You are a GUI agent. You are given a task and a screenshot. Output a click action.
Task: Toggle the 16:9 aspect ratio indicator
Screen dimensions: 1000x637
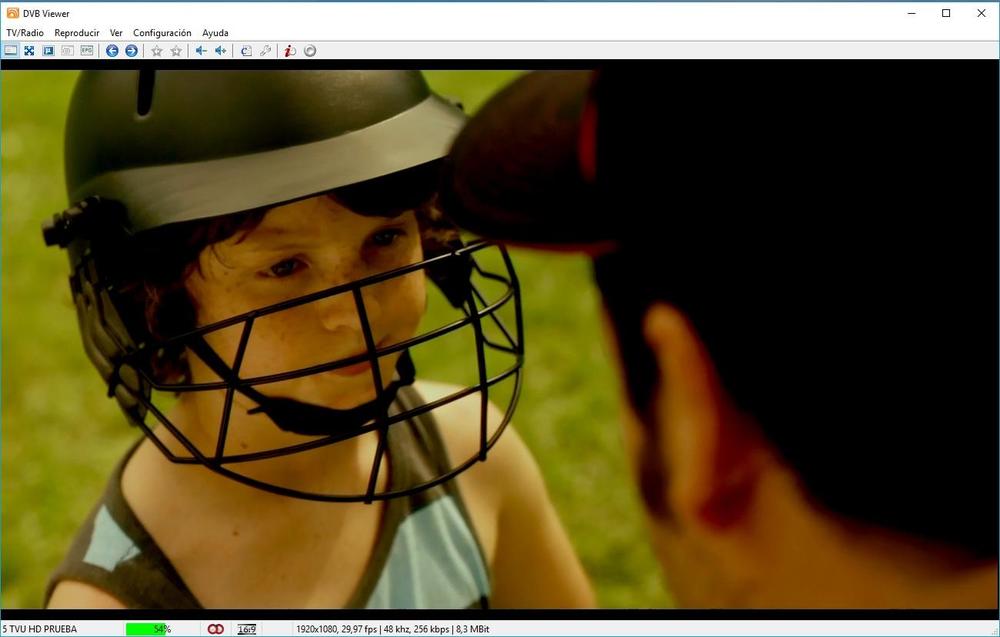(246, 629)
